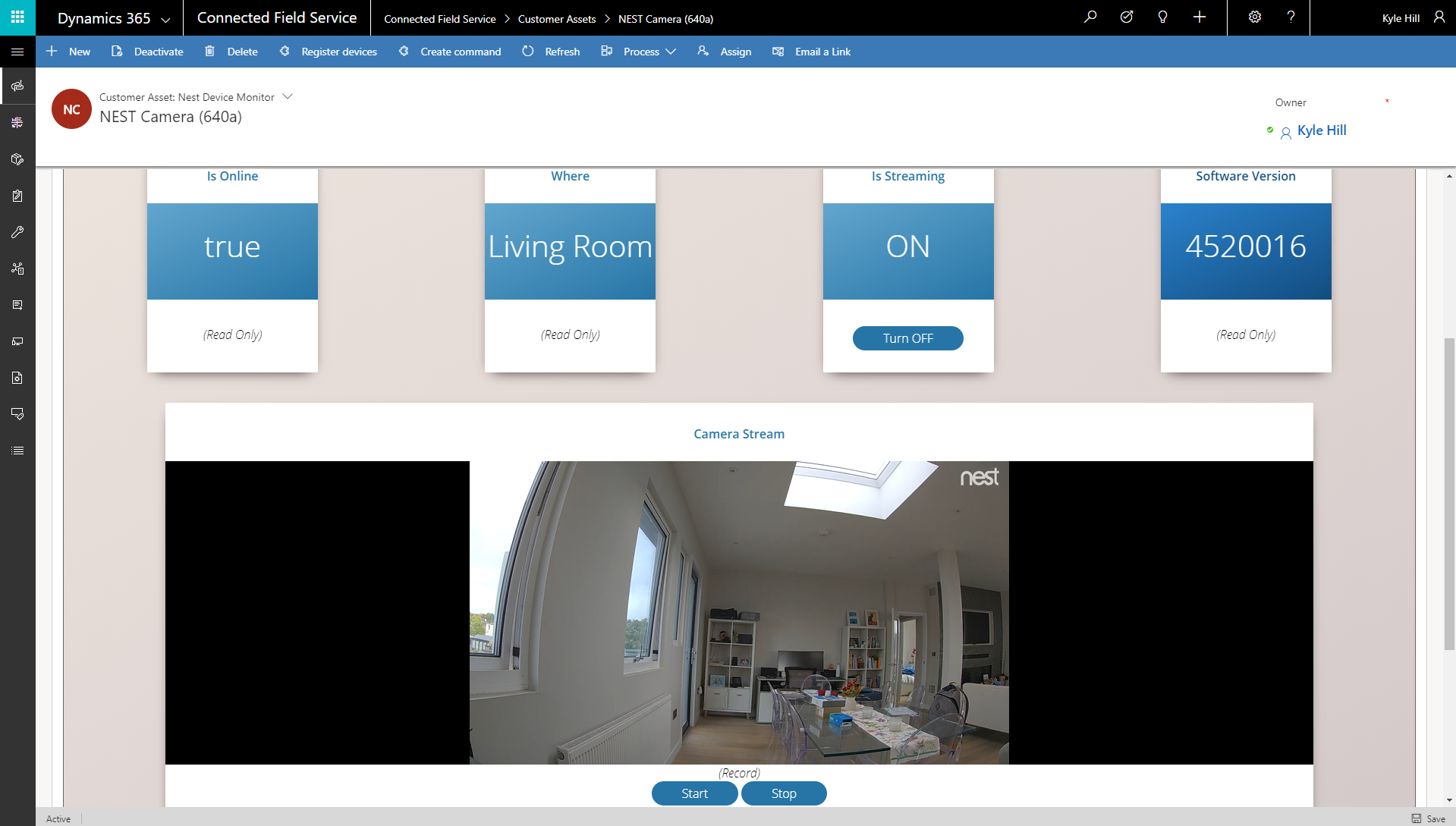Click the scrollbar up arrow
Image resolution: width=1456 pixels, height=826 pixels.
click(1449, 176)
